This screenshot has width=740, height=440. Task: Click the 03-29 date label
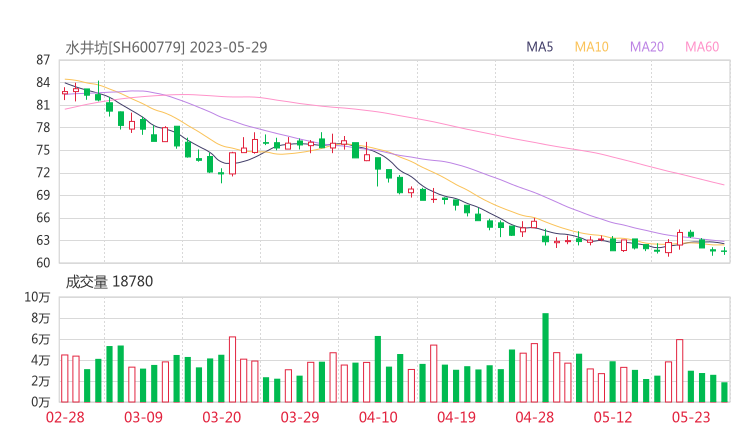coord(300,417)
